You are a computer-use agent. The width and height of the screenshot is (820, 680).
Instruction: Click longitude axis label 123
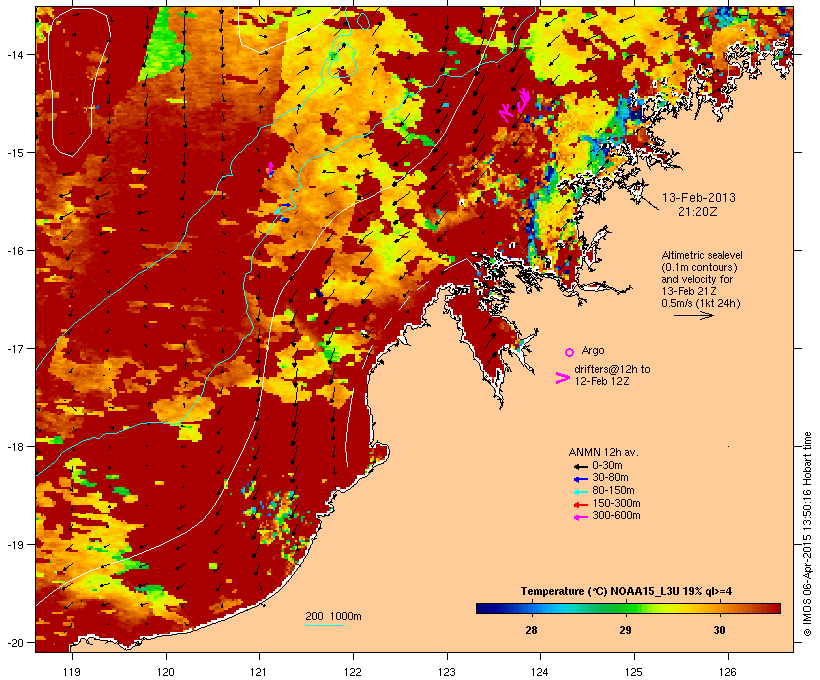click(x=447, y=672)
